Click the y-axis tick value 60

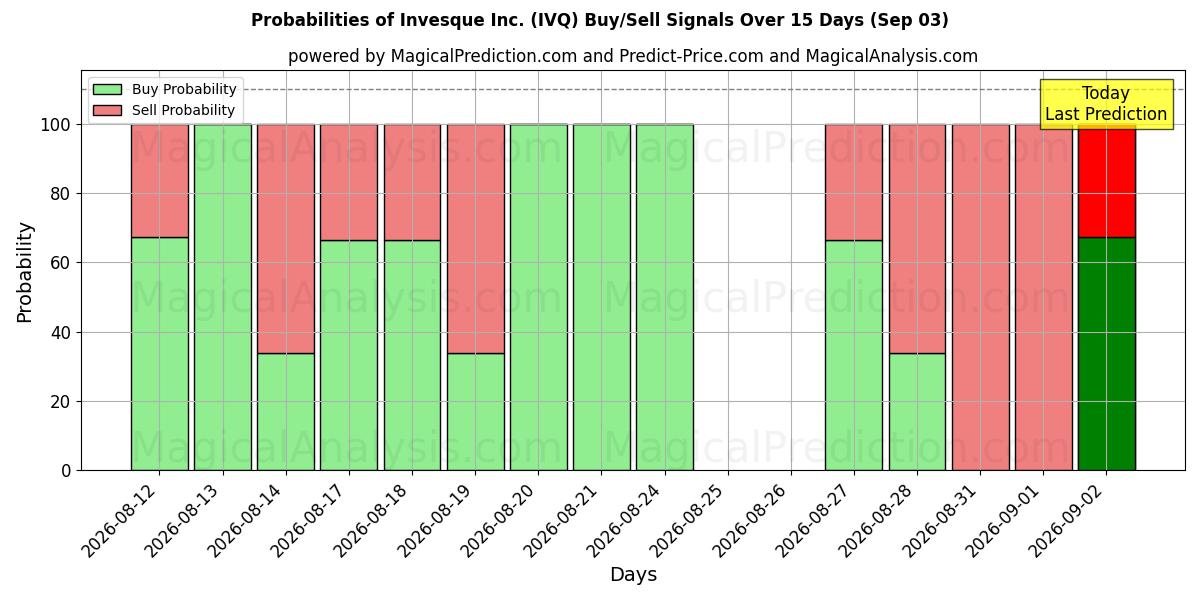coord(63,263)
